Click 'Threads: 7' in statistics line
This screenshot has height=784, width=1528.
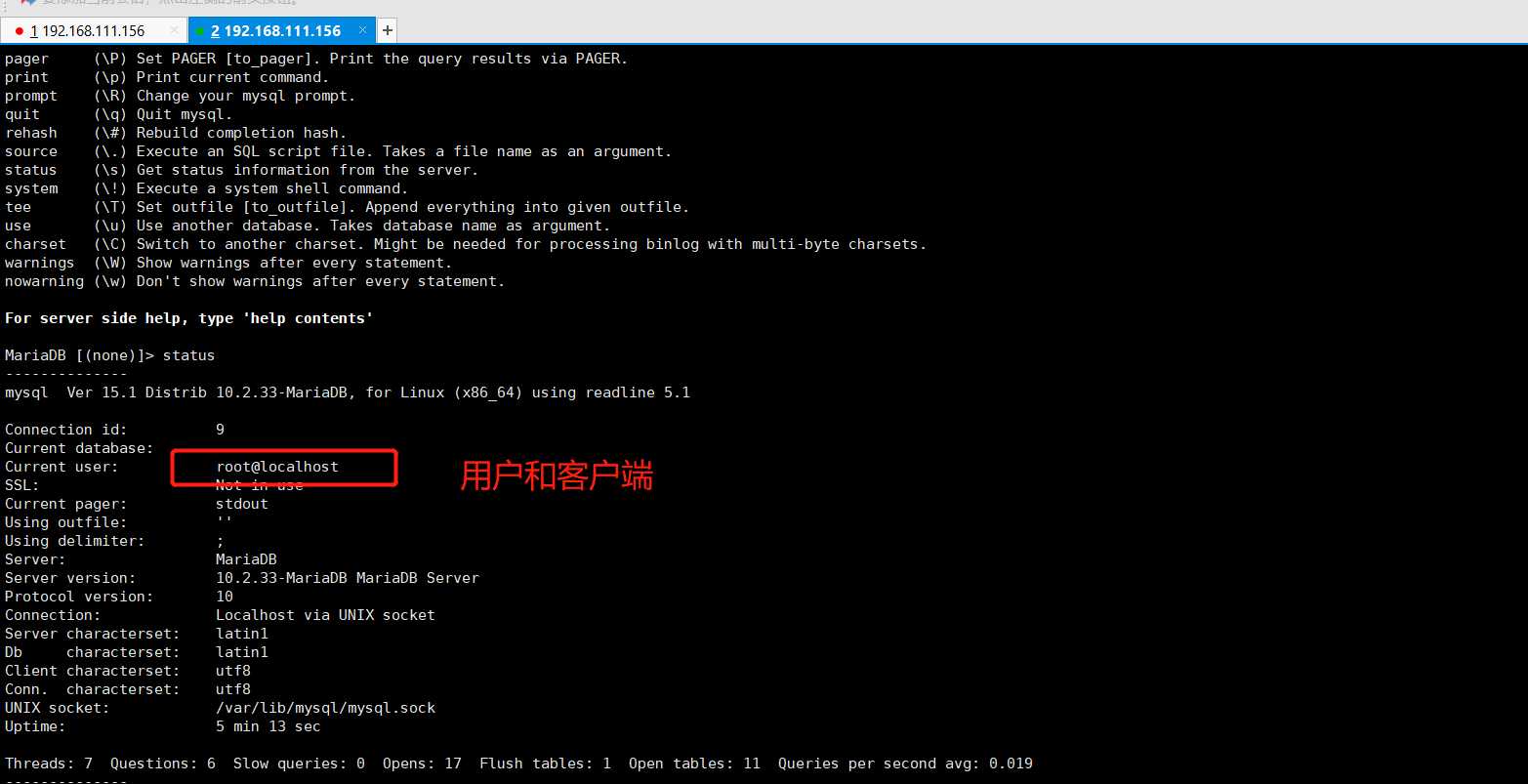tap(49, 763)
